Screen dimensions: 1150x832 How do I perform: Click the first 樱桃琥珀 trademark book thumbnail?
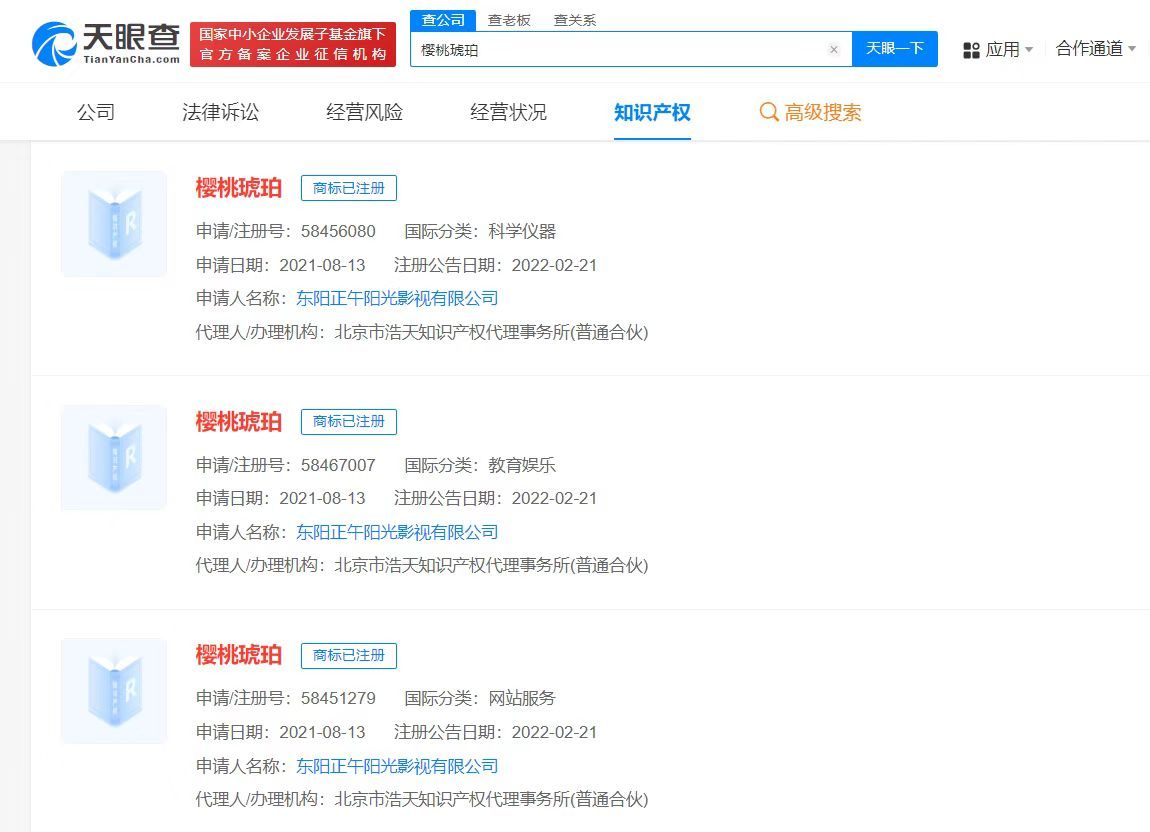[113, 223]
